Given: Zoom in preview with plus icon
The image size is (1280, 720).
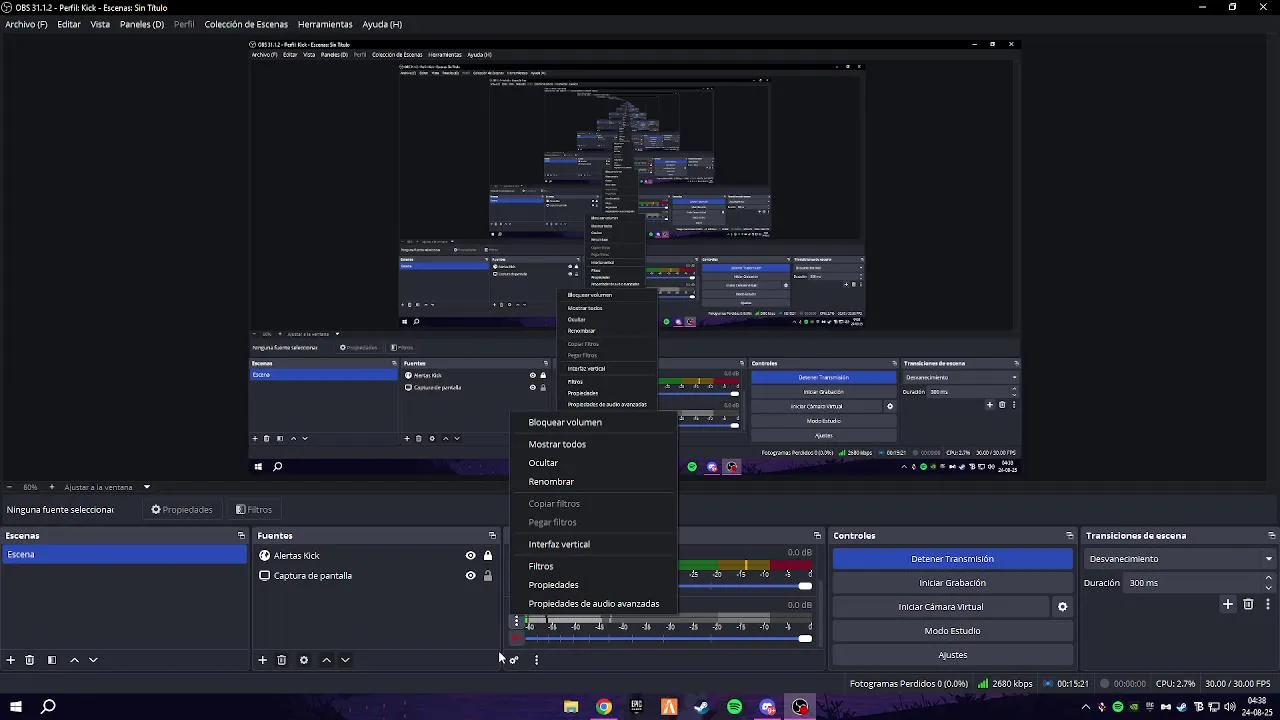Looking at the screenshot, I should tap(52, 487).
